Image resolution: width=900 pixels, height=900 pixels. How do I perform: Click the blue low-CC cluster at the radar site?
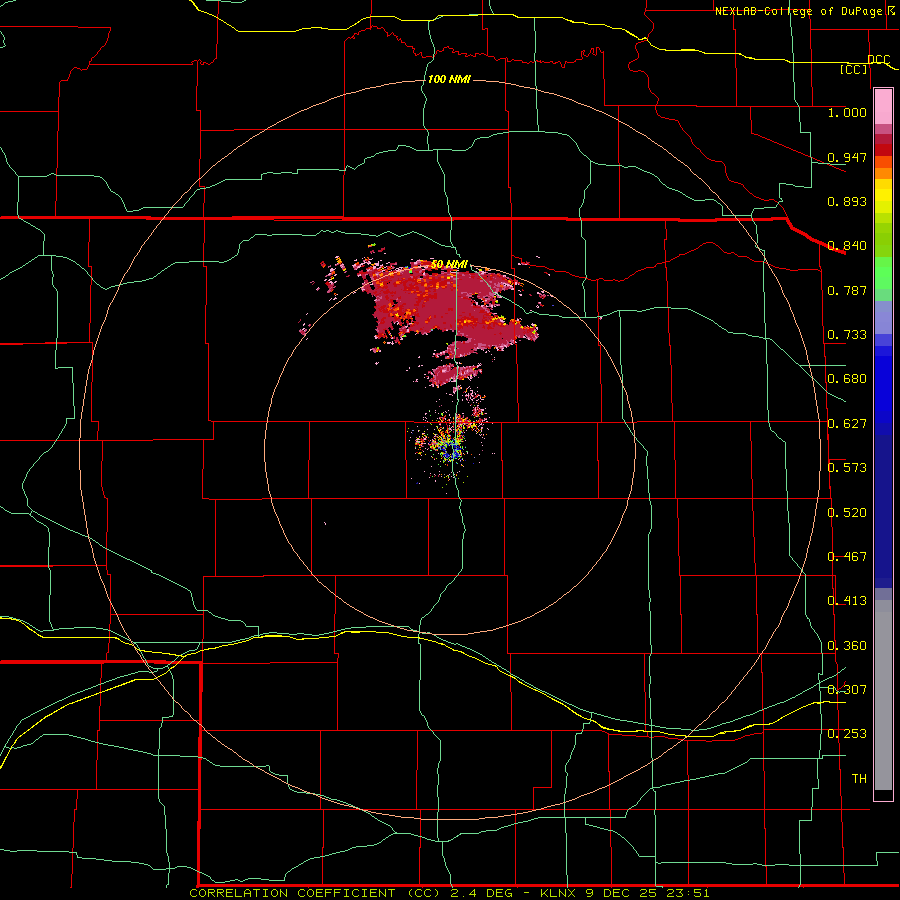tap(452, 452)
